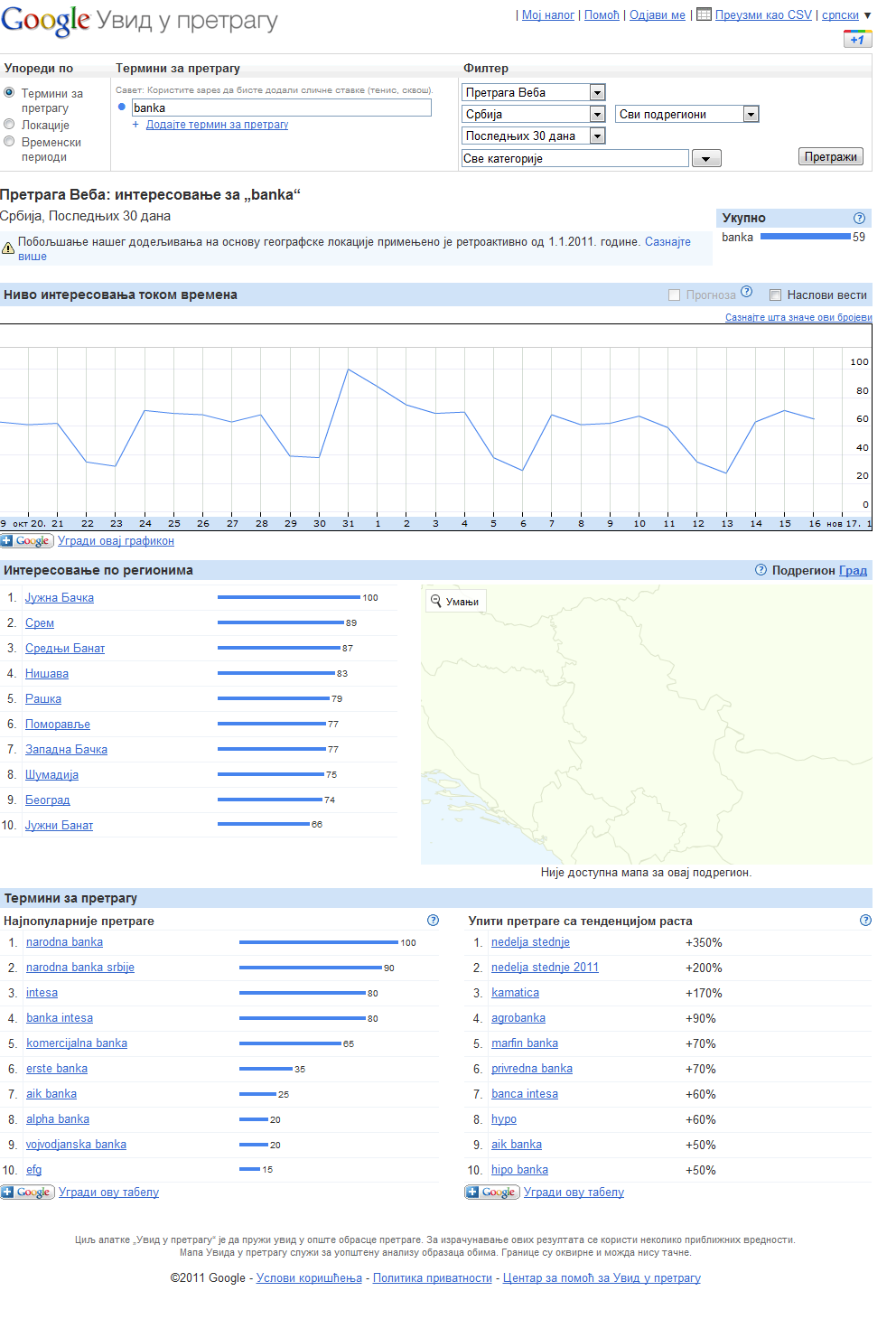Click the komercijalna banka query link

[x=77, y=1043]
